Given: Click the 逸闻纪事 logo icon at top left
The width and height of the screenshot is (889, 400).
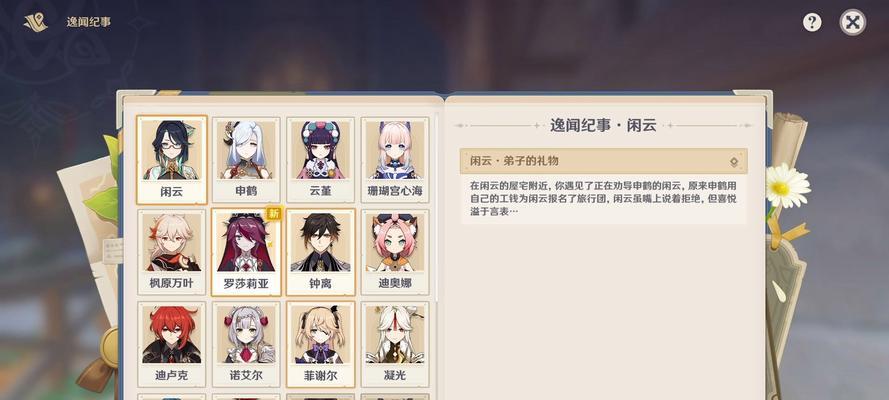Looking at the screenshot, I should click(35, 22).
